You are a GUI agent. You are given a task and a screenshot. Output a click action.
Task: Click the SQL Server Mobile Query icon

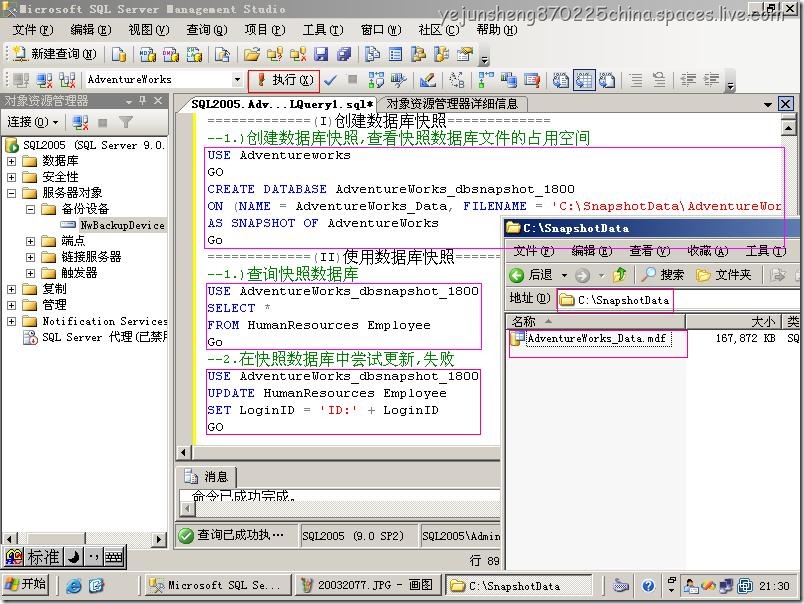coord(222,54)
